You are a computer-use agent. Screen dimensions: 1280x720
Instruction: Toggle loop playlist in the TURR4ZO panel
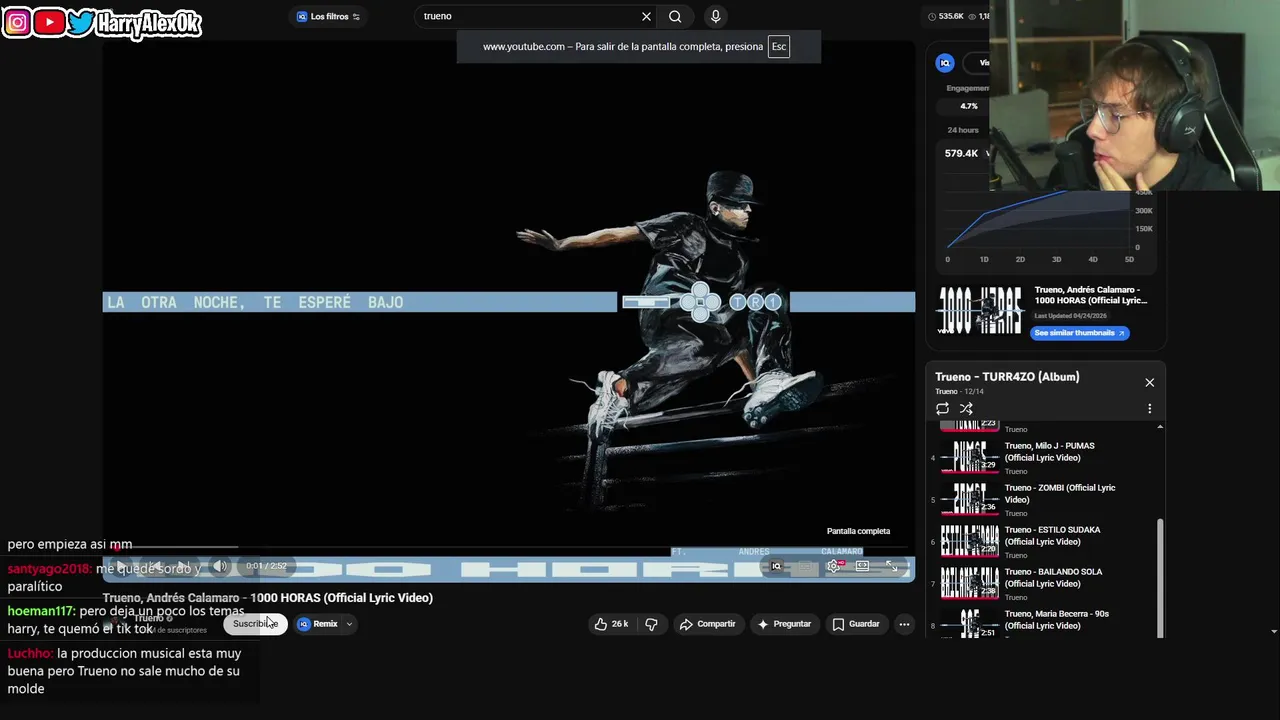pyautogui.click(x=942, y=408)
